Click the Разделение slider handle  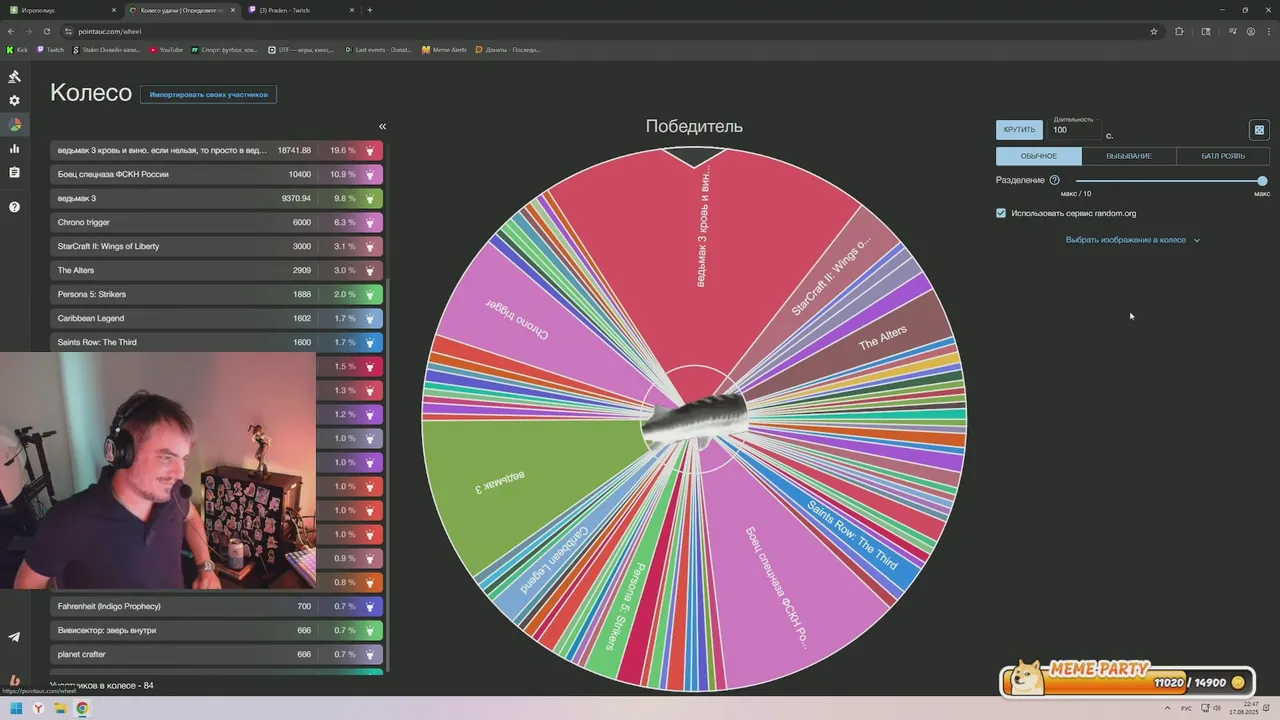(x=1262, y=181)
